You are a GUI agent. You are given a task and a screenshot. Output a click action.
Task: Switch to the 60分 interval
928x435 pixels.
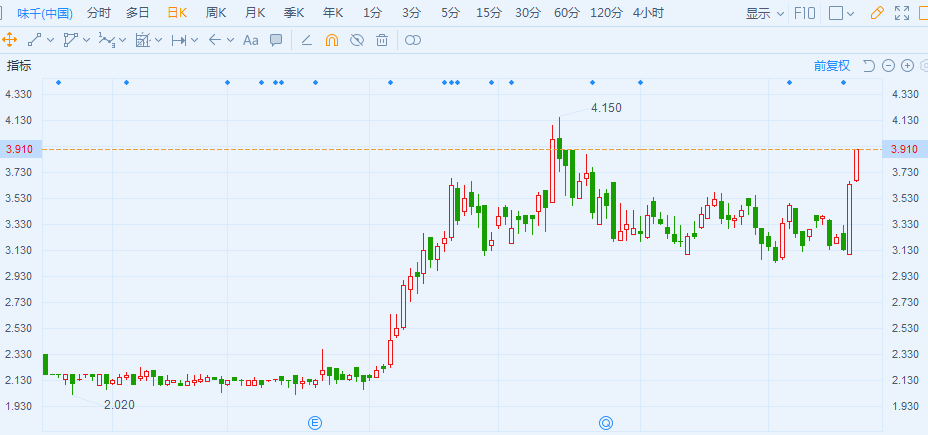(566, 13)
